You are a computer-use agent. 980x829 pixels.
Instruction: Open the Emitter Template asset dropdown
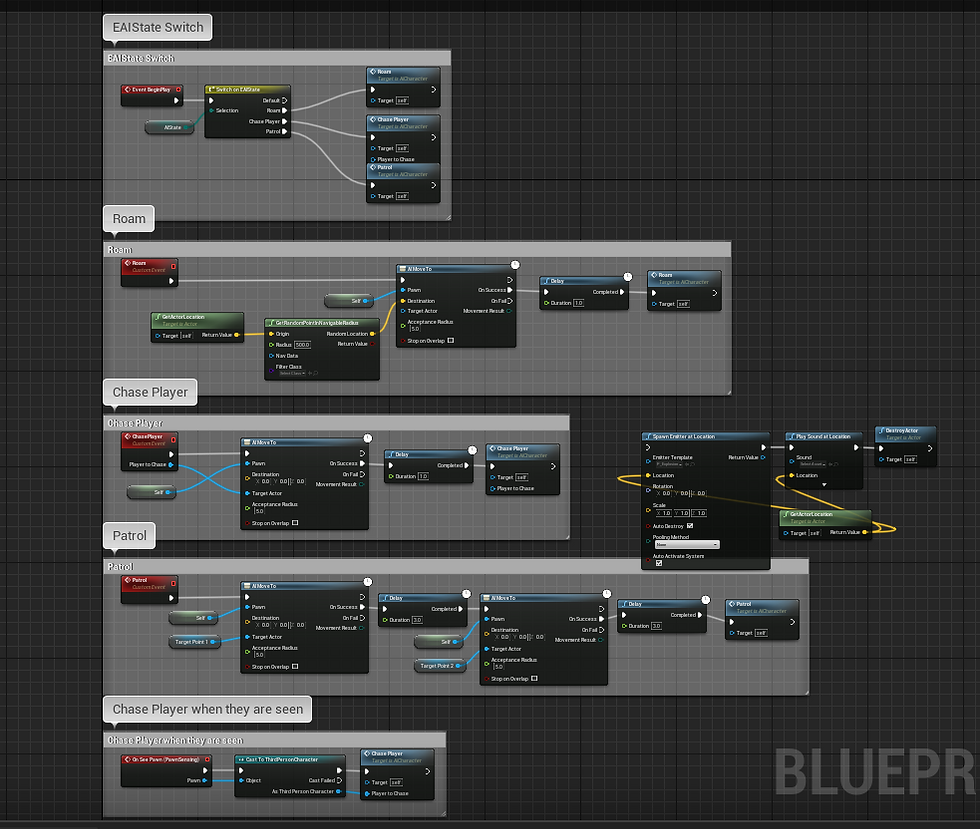click(668, 464)
